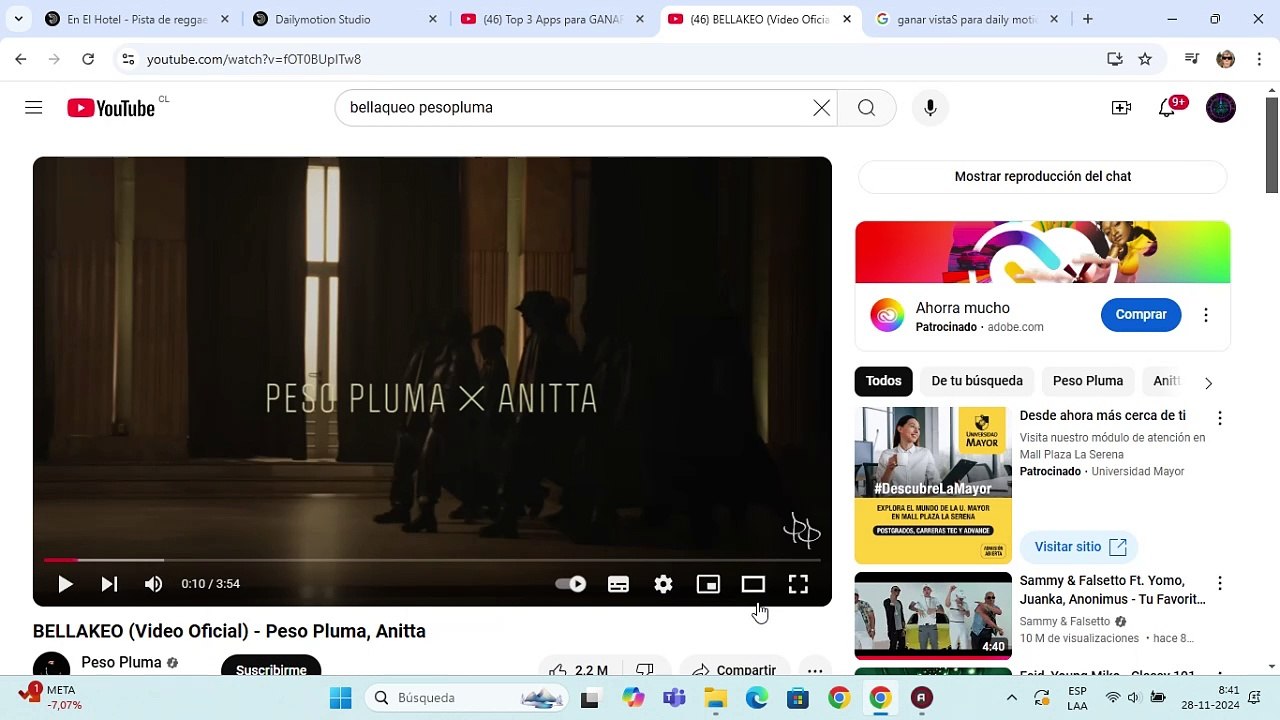Click the Visitar sitio link

[1079, 547]
